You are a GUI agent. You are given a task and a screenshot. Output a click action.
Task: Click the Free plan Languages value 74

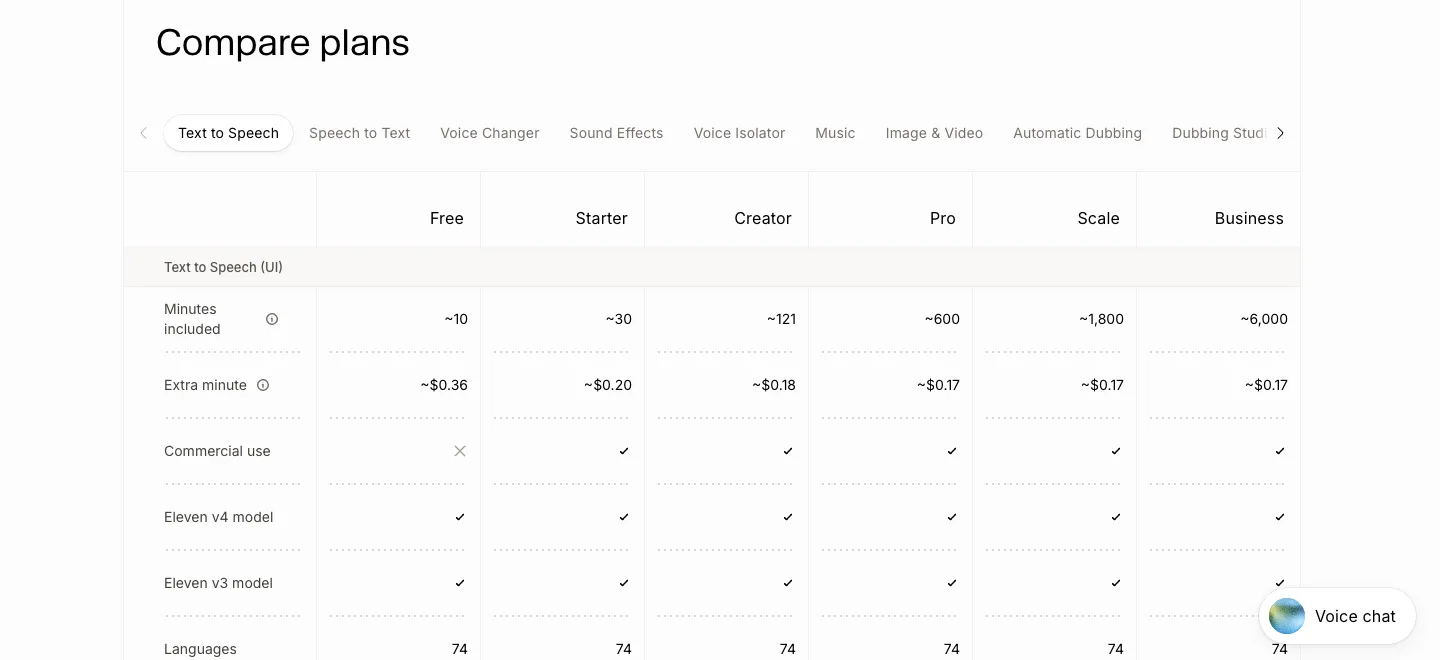pos(460,649)
